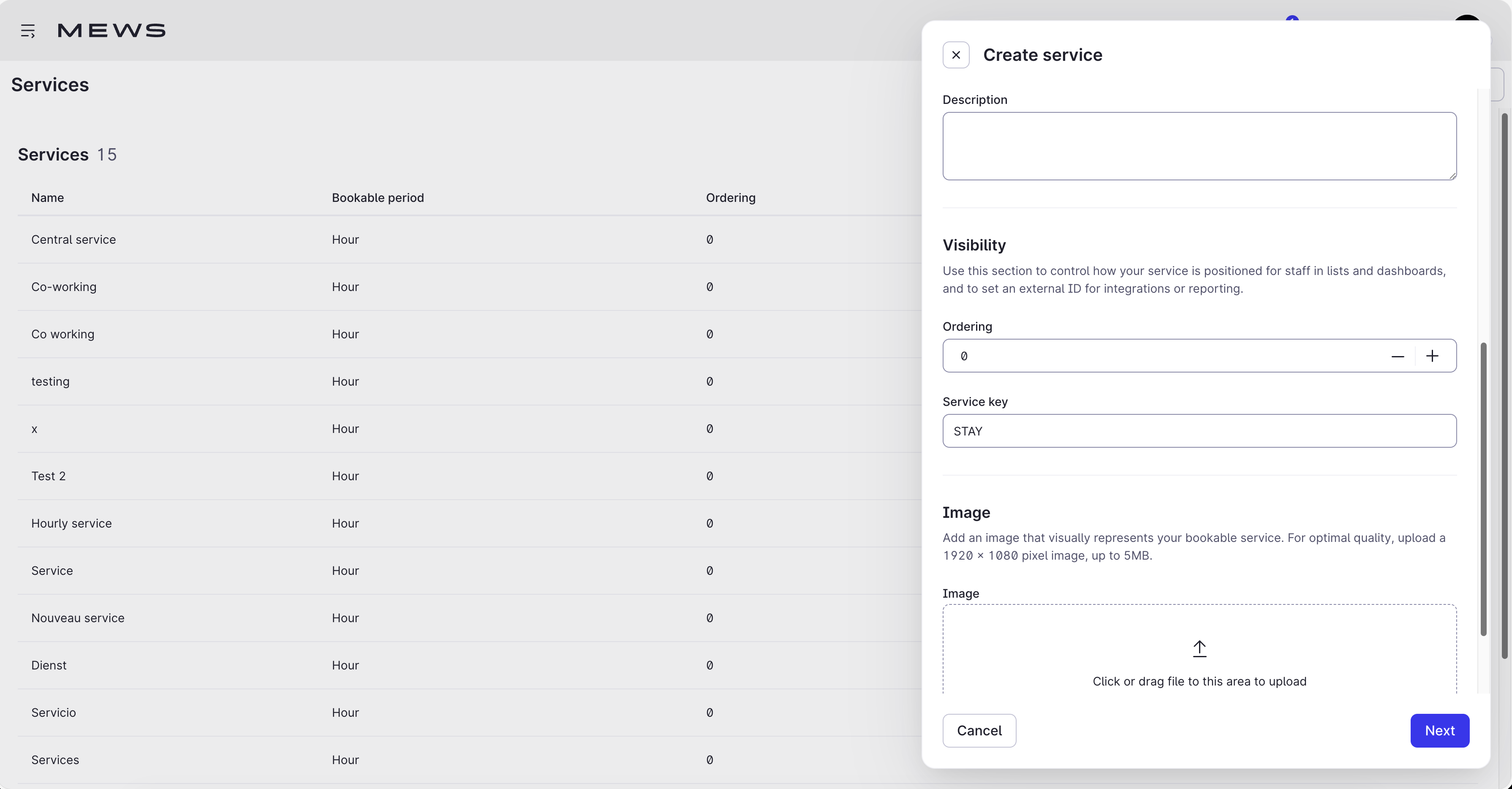Open the hamburger navigation menu

coord(27,30)
